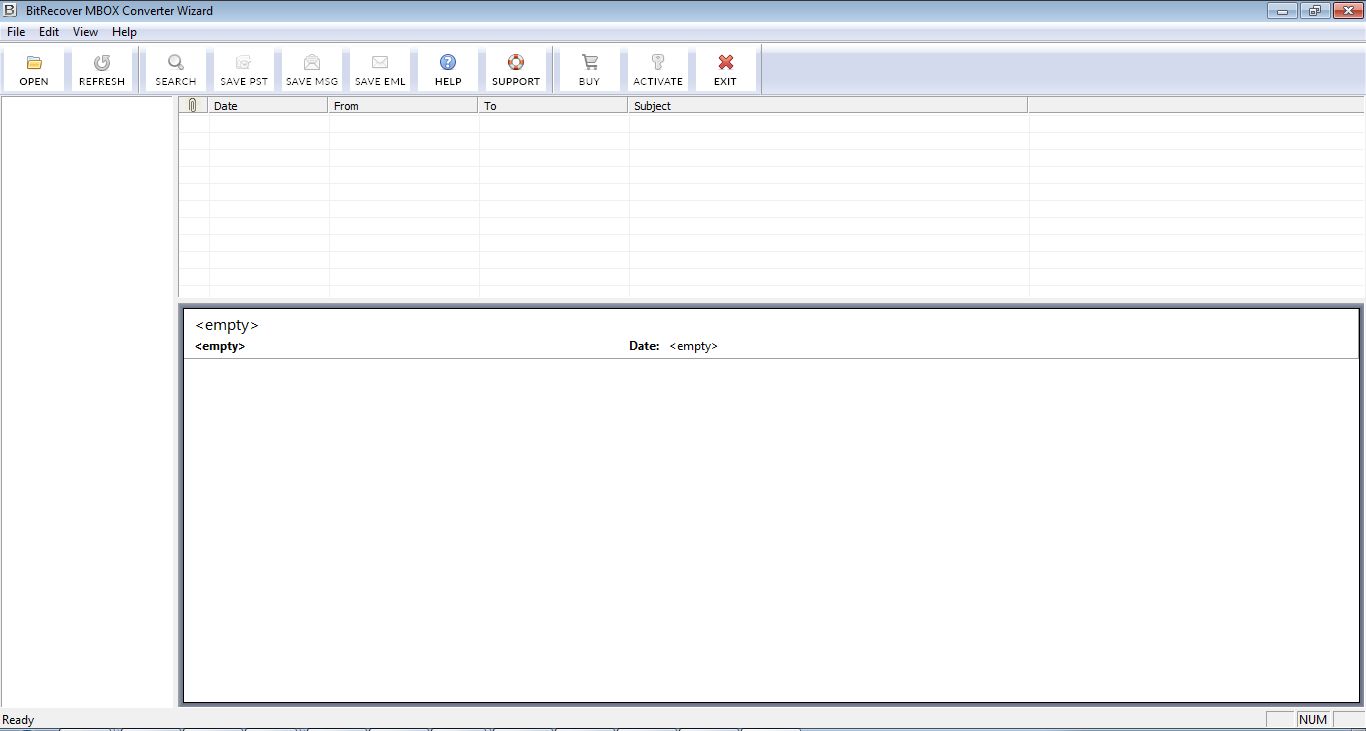Click the <empty> value after Date:

[x=694, y=346]
